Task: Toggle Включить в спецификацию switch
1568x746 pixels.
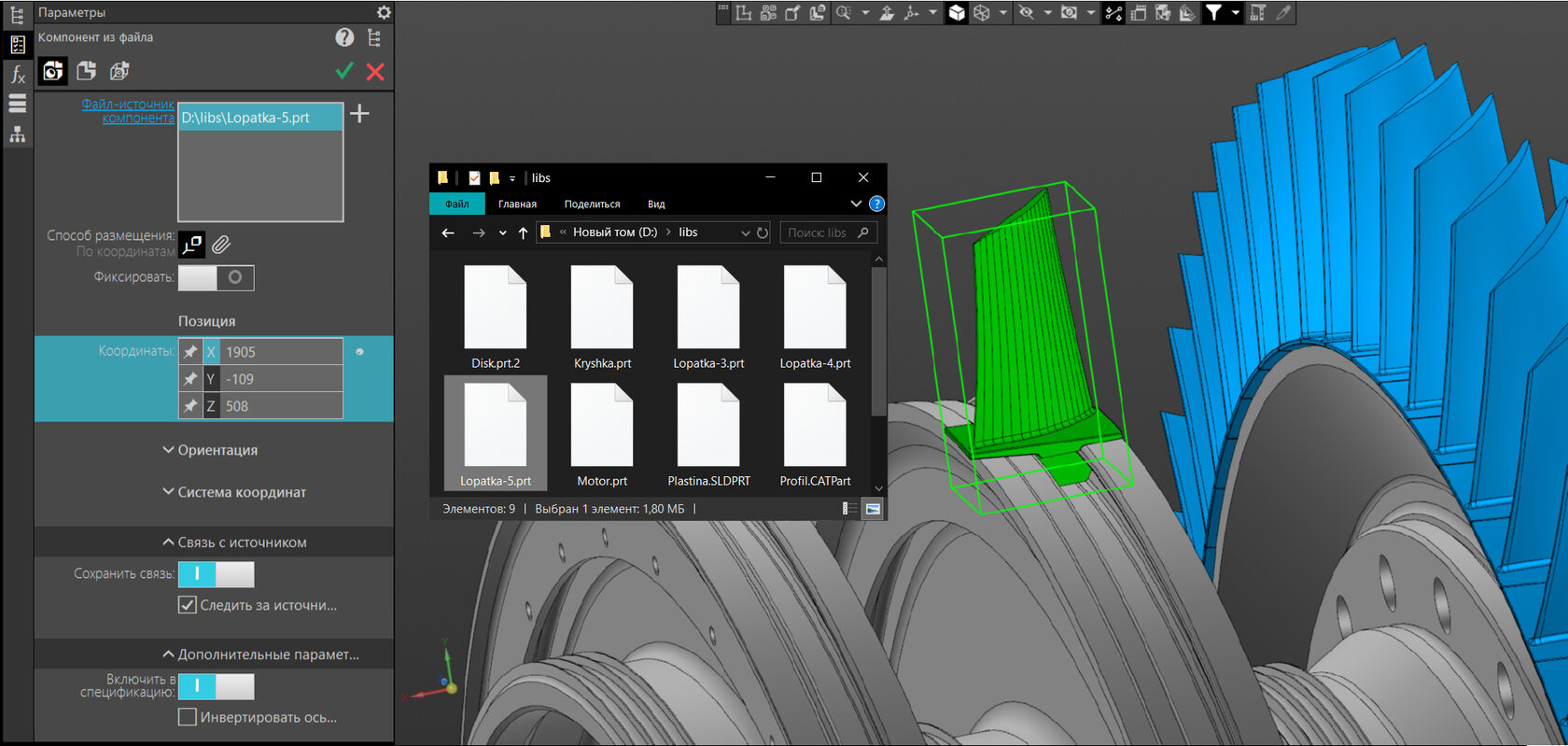Action: (x=216, y=686)
